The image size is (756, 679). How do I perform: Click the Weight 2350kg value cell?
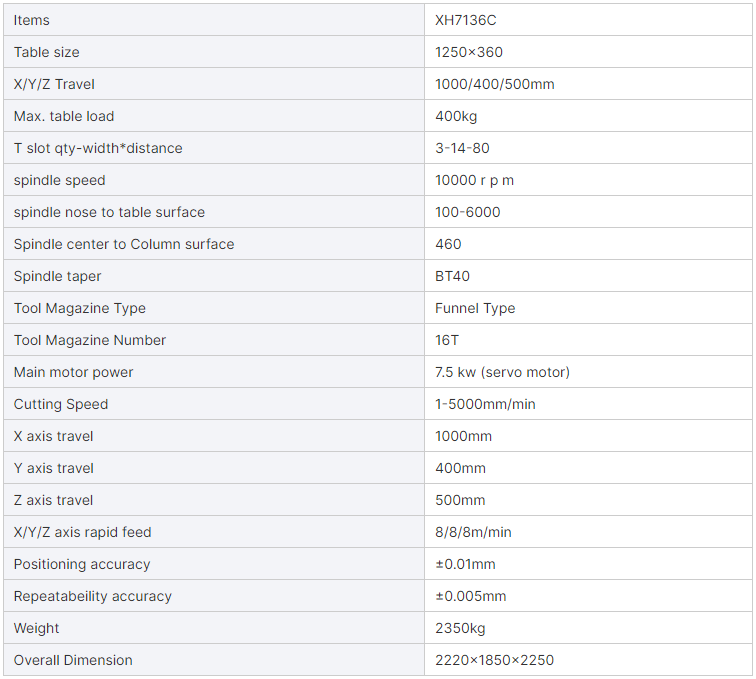click(x=588, y=628)
